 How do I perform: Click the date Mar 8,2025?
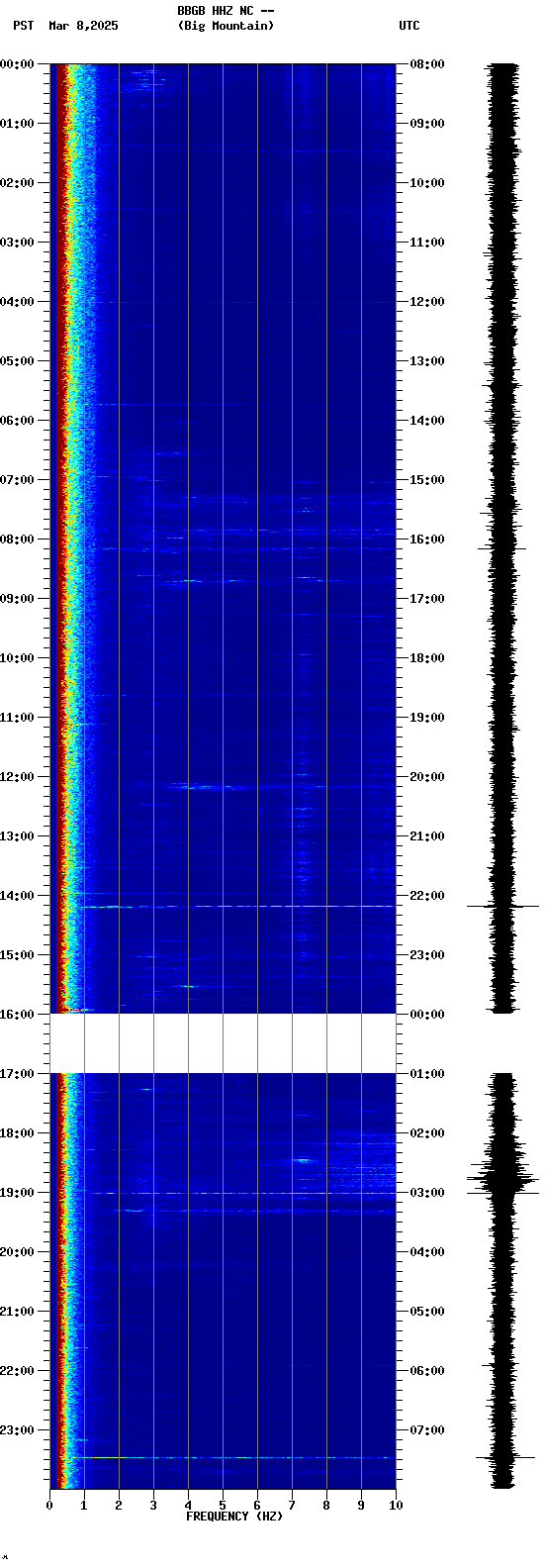click(x=83, y=26)
